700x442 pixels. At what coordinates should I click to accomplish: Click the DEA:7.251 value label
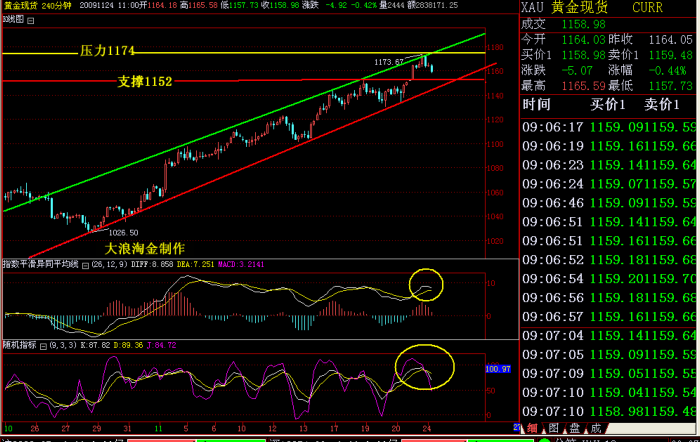coord(195,265)
